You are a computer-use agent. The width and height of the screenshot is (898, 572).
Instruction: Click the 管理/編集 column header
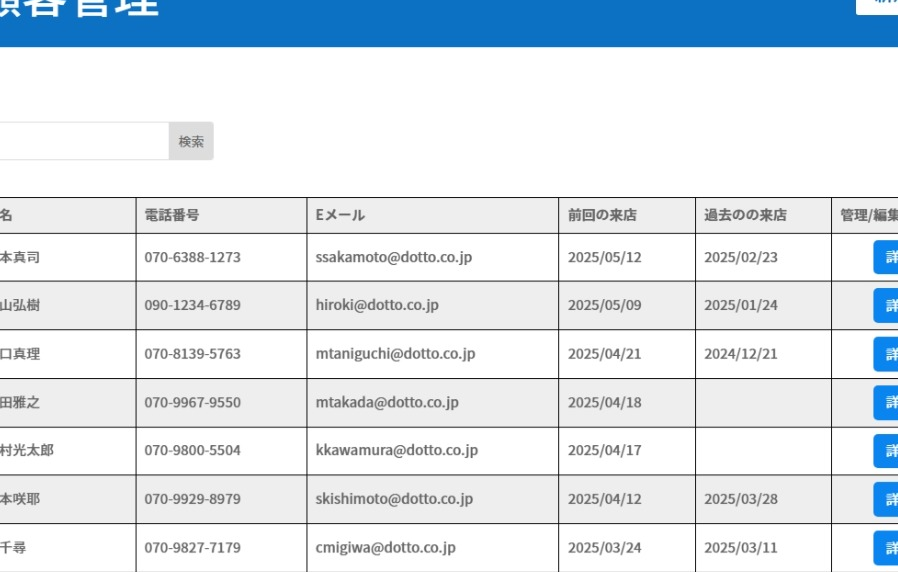[x=868, y=215]
